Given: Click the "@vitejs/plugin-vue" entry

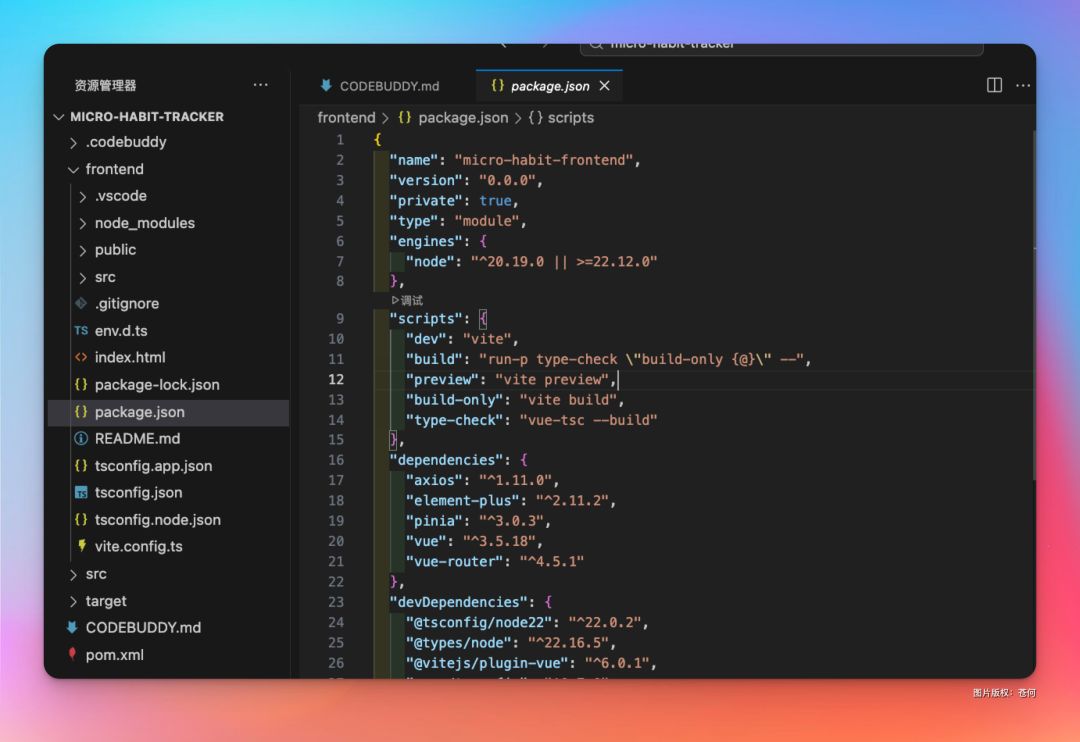Looking at the screenshot, I should tap(530, 663).
